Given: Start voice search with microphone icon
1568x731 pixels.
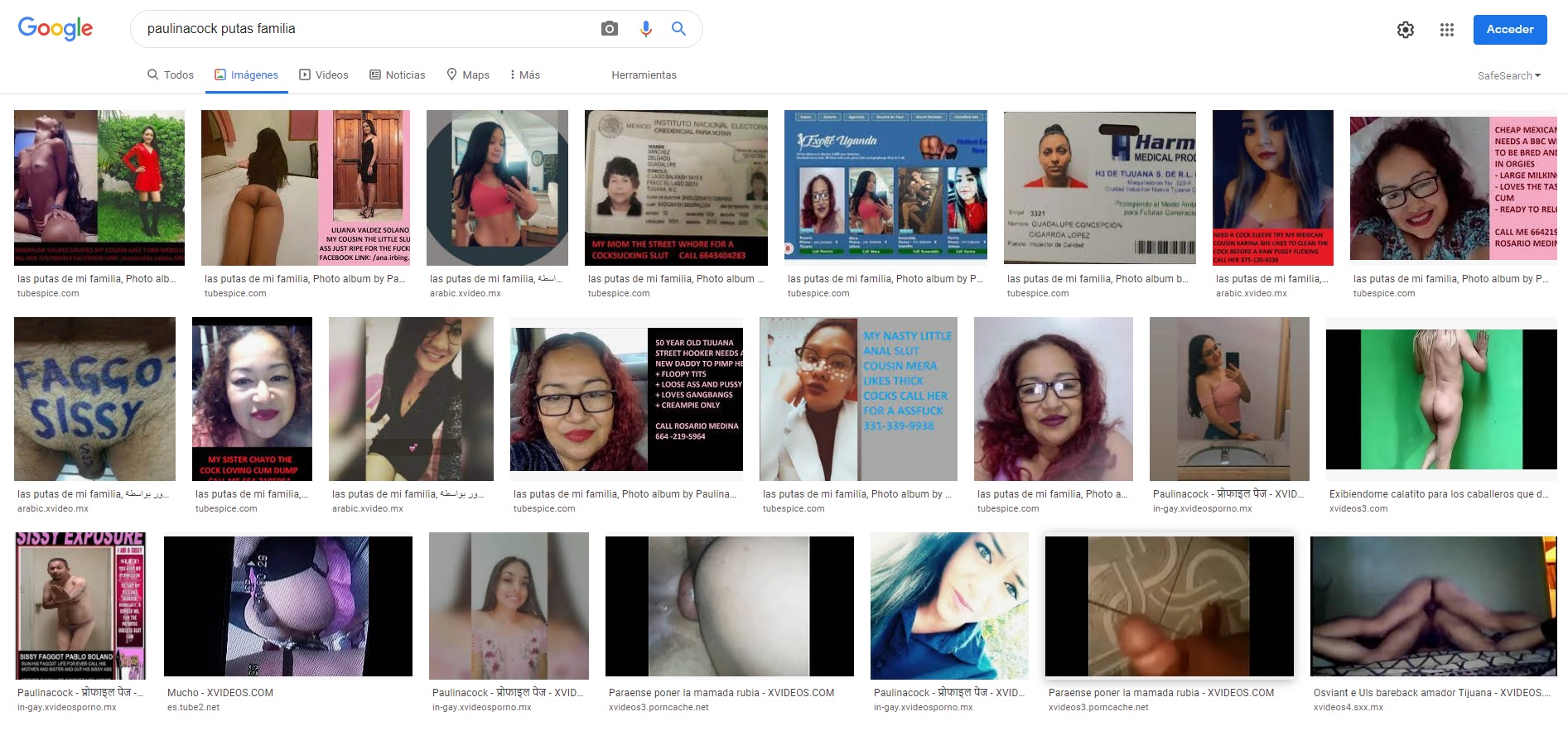Looking at the screenshot, I should [x=645, y=29].
